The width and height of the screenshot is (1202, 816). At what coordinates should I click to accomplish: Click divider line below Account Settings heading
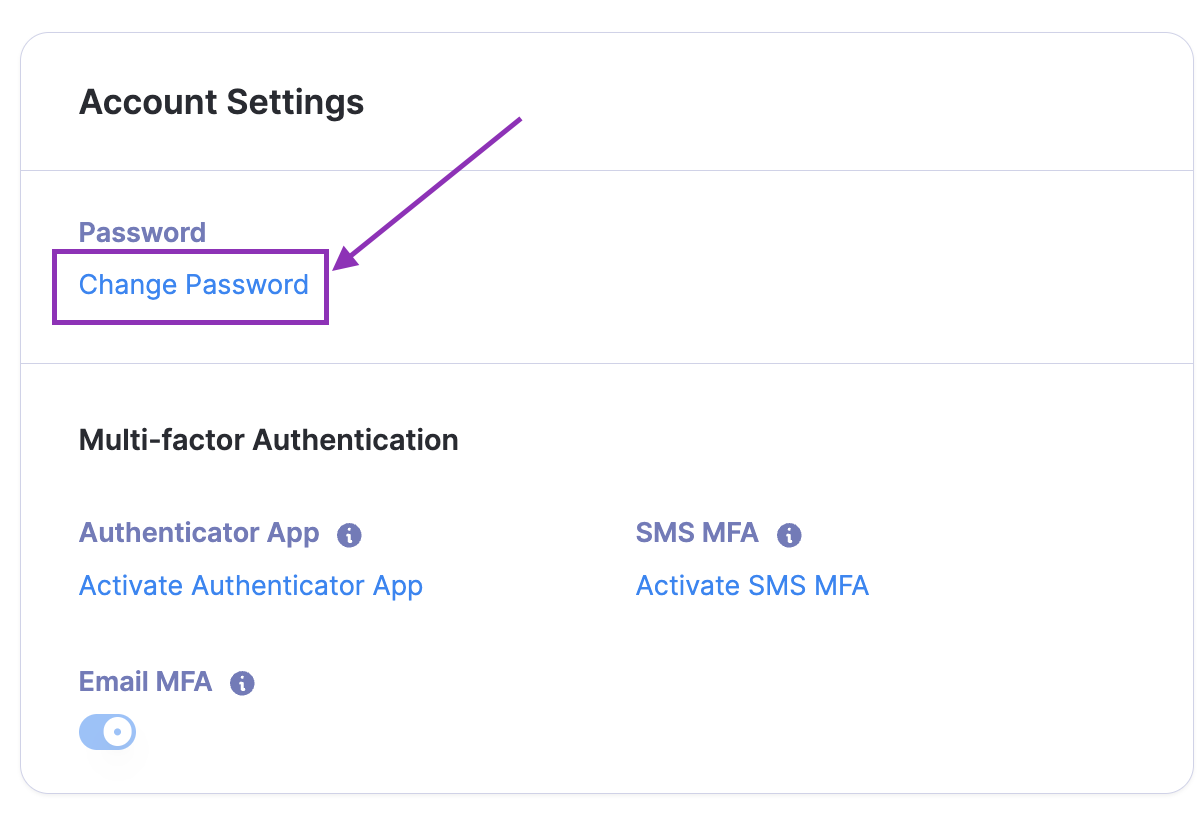(600, 171)
